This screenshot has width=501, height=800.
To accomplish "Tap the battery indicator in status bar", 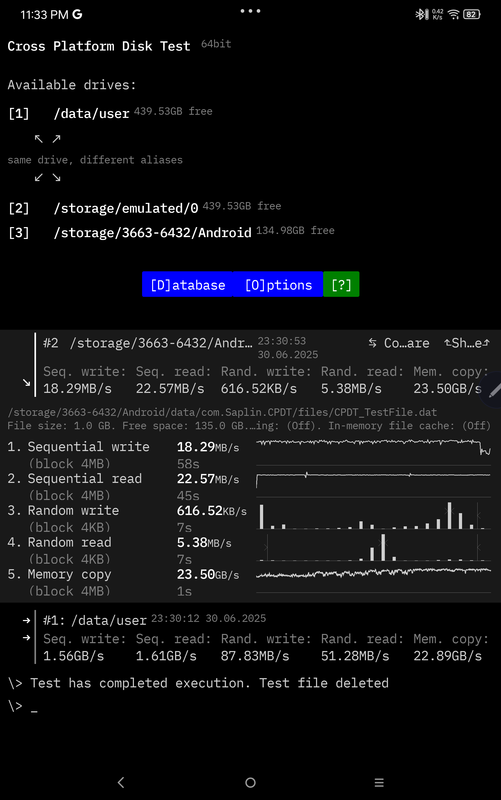I will click(x=471, y=14).
